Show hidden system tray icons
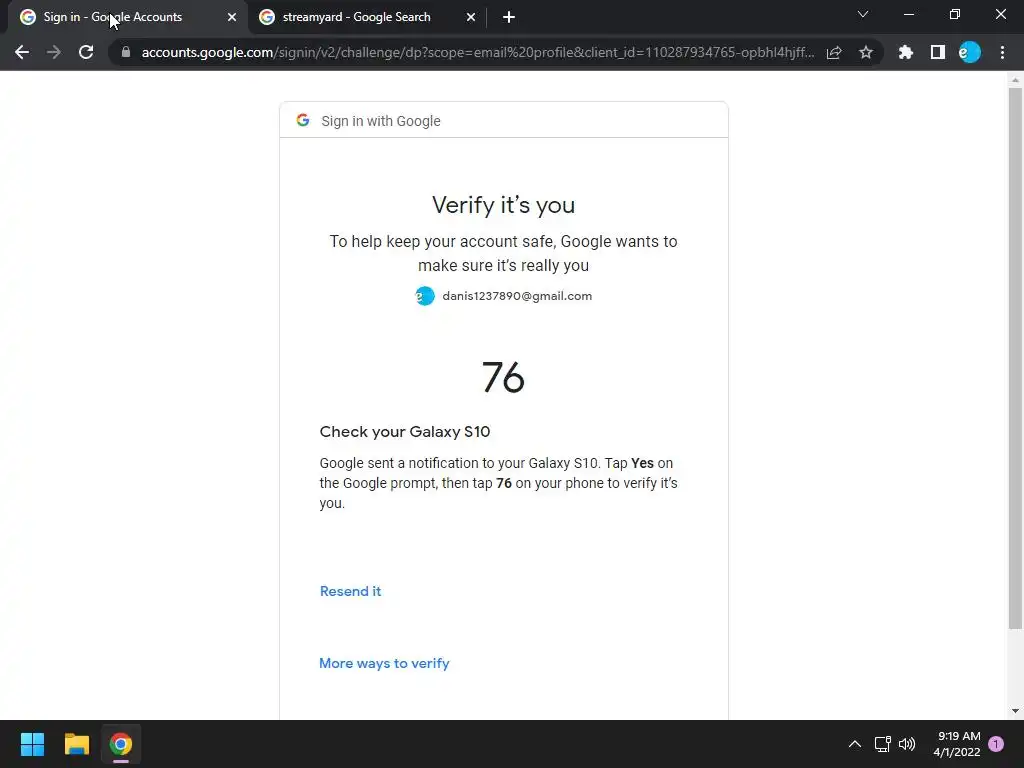Image resolution: width=1024 pixels, height=768 pixels. pyautogui.click(x=854, y=744)
